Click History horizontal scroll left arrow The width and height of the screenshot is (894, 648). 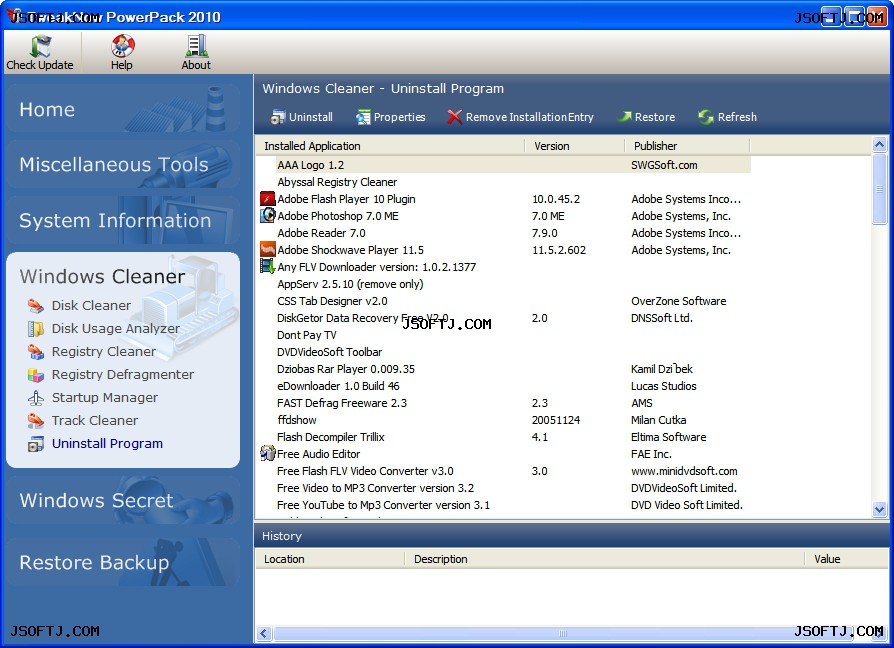pyautogui.click(x=263, y=633)
